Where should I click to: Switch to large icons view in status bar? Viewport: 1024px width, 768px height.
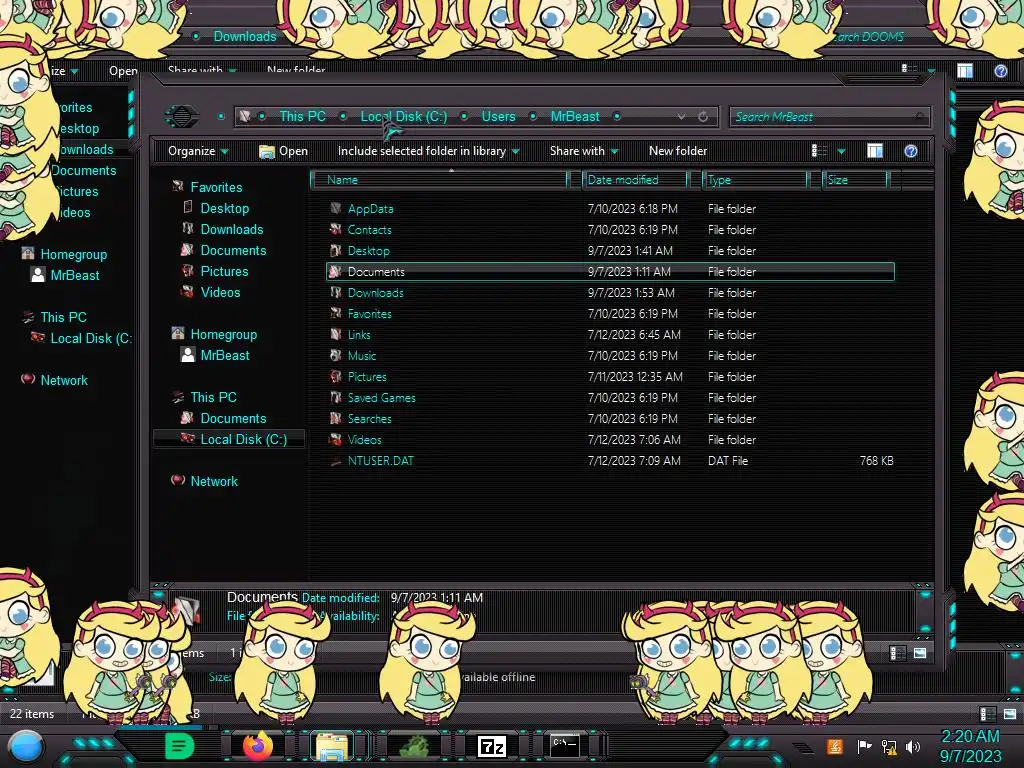(920, 653)
